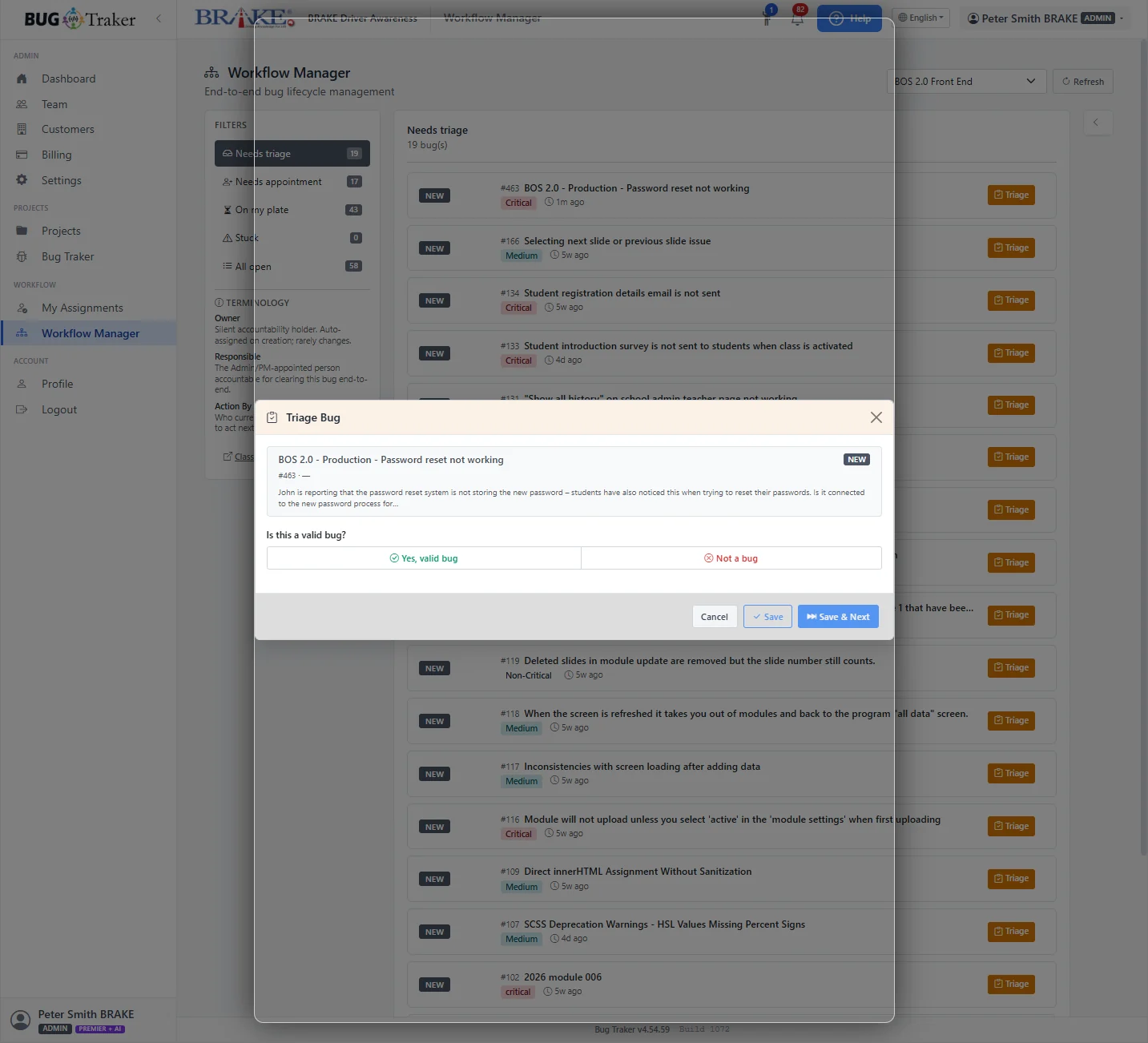Click the Save button in the dialog
1148x1043 pixels.
[x=767, y=617]
